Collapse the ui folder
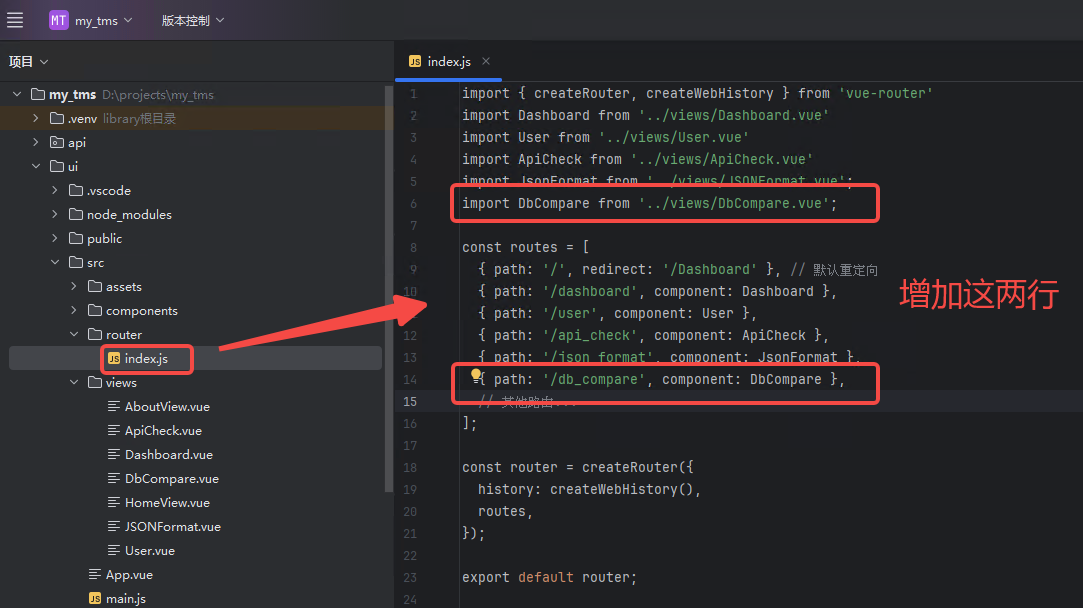This screenshot has height=608, width=1083. click(x=36, y=167)
